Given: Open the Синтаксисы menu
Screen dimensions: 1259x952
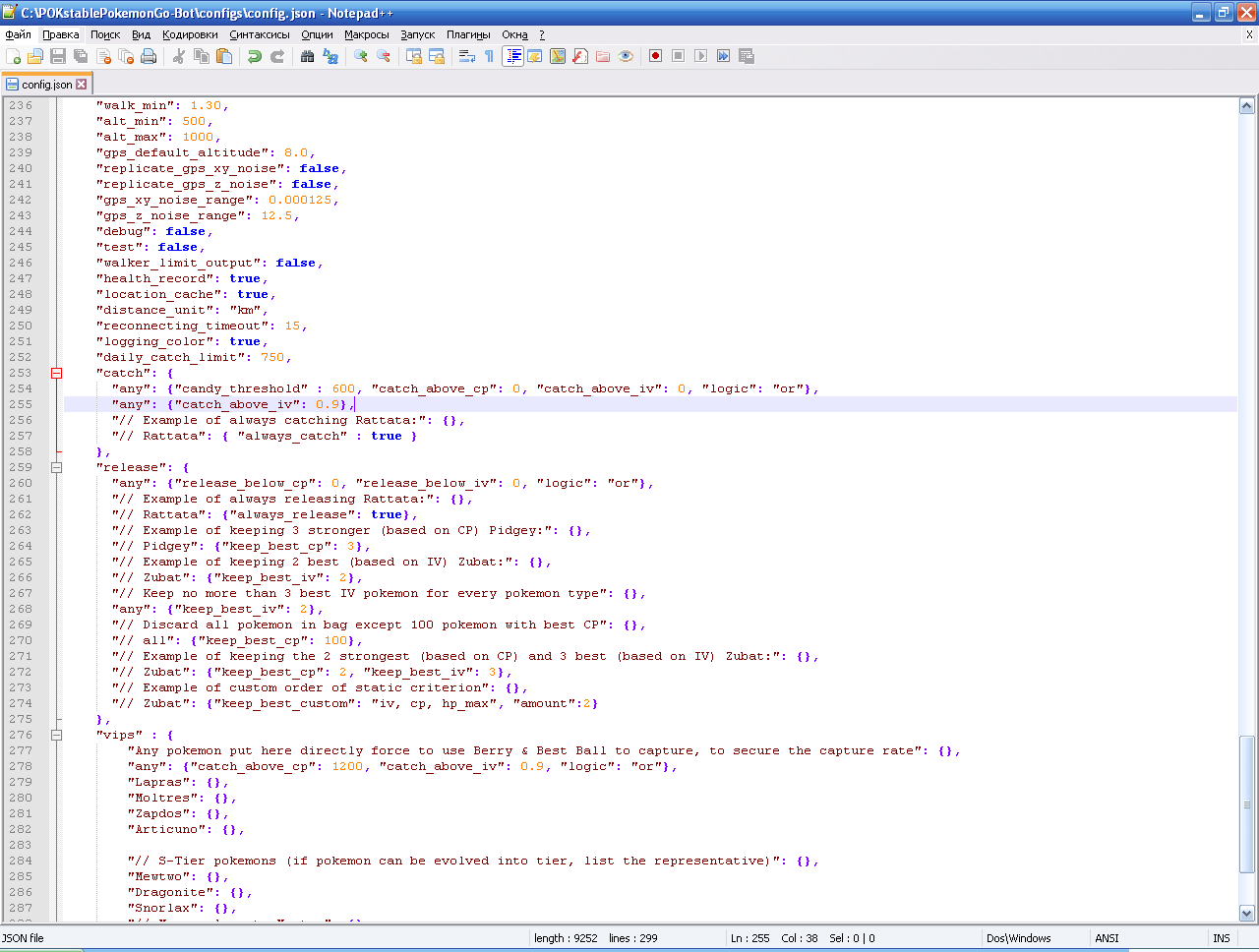Looking at the screenshot, I should pos(260,34).
